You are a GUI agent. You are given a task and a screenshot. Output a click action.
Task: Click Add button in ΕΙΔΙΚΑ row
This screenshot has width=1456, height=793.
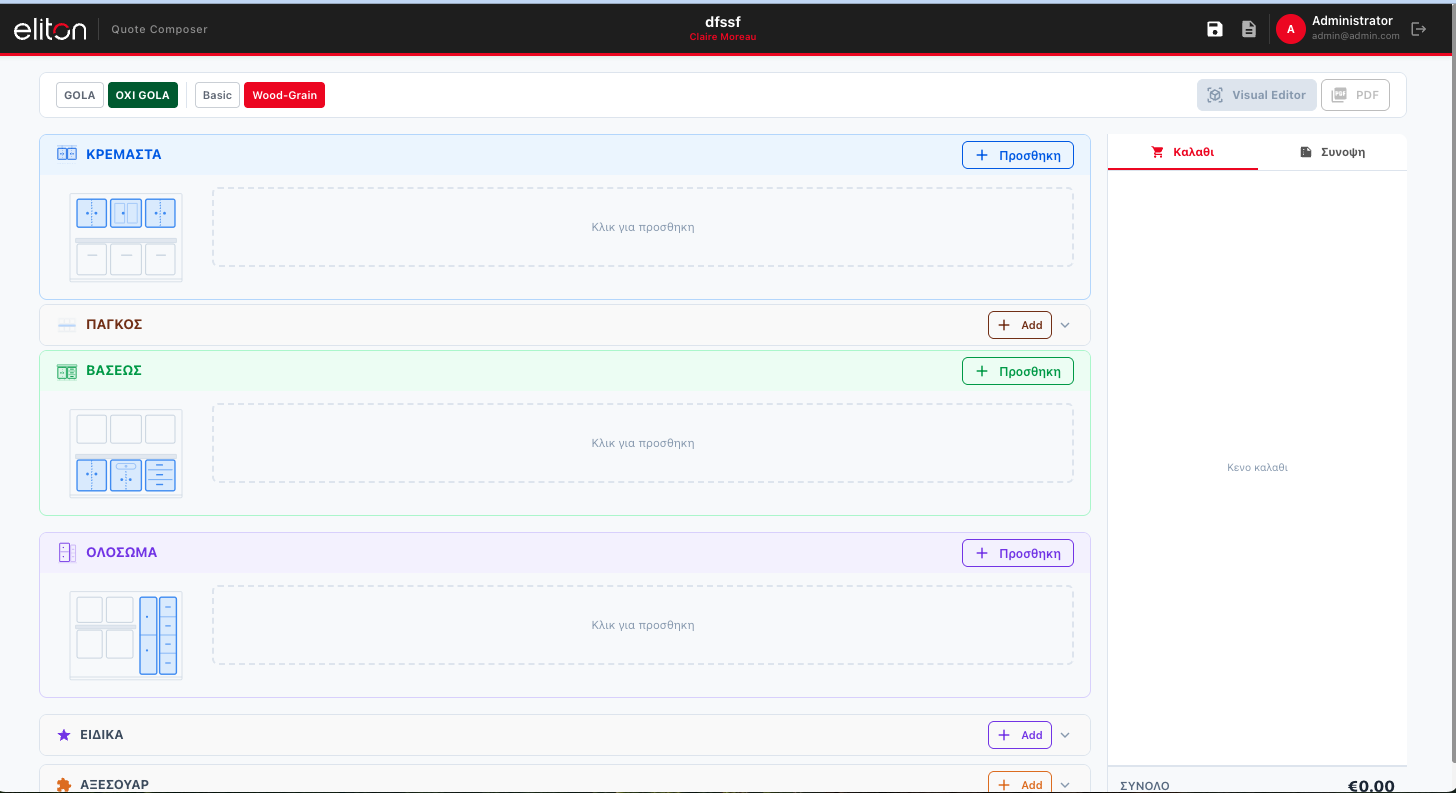(1020, 735)
